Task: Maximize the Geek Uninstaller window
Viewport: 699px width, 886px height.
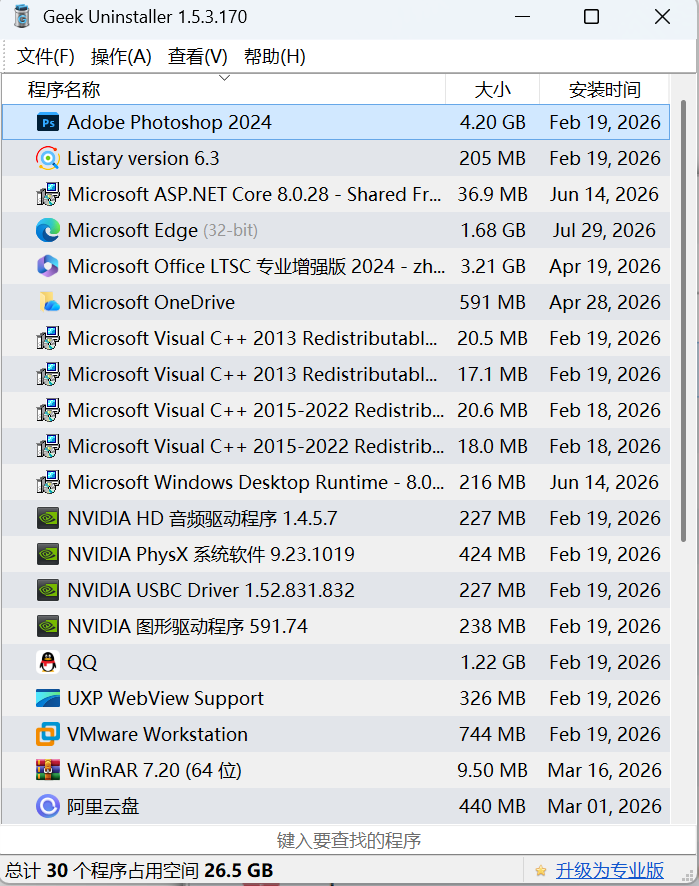Action: 592,17
